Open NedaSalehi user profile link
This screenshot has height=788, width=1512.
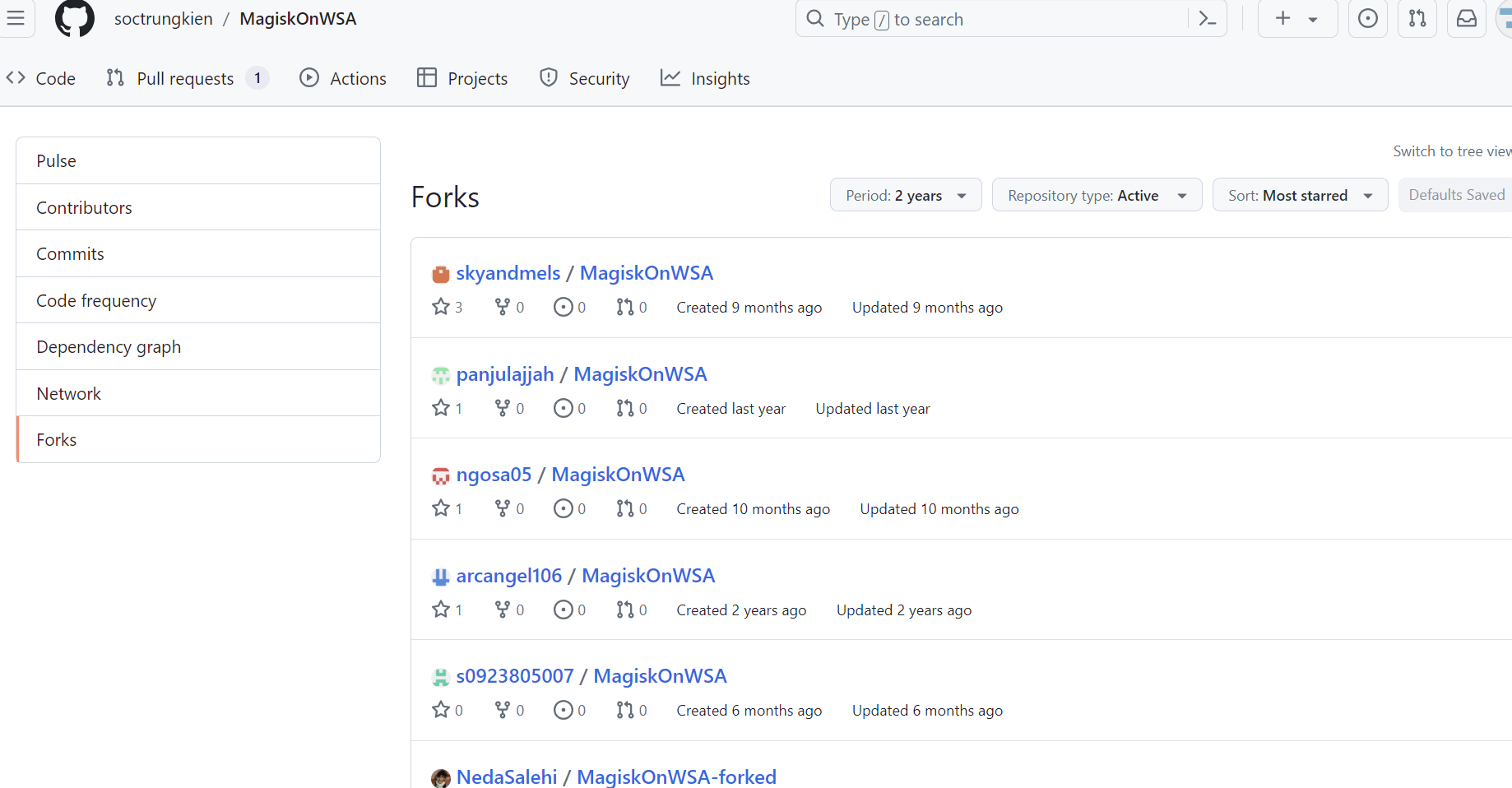[507, 776]
